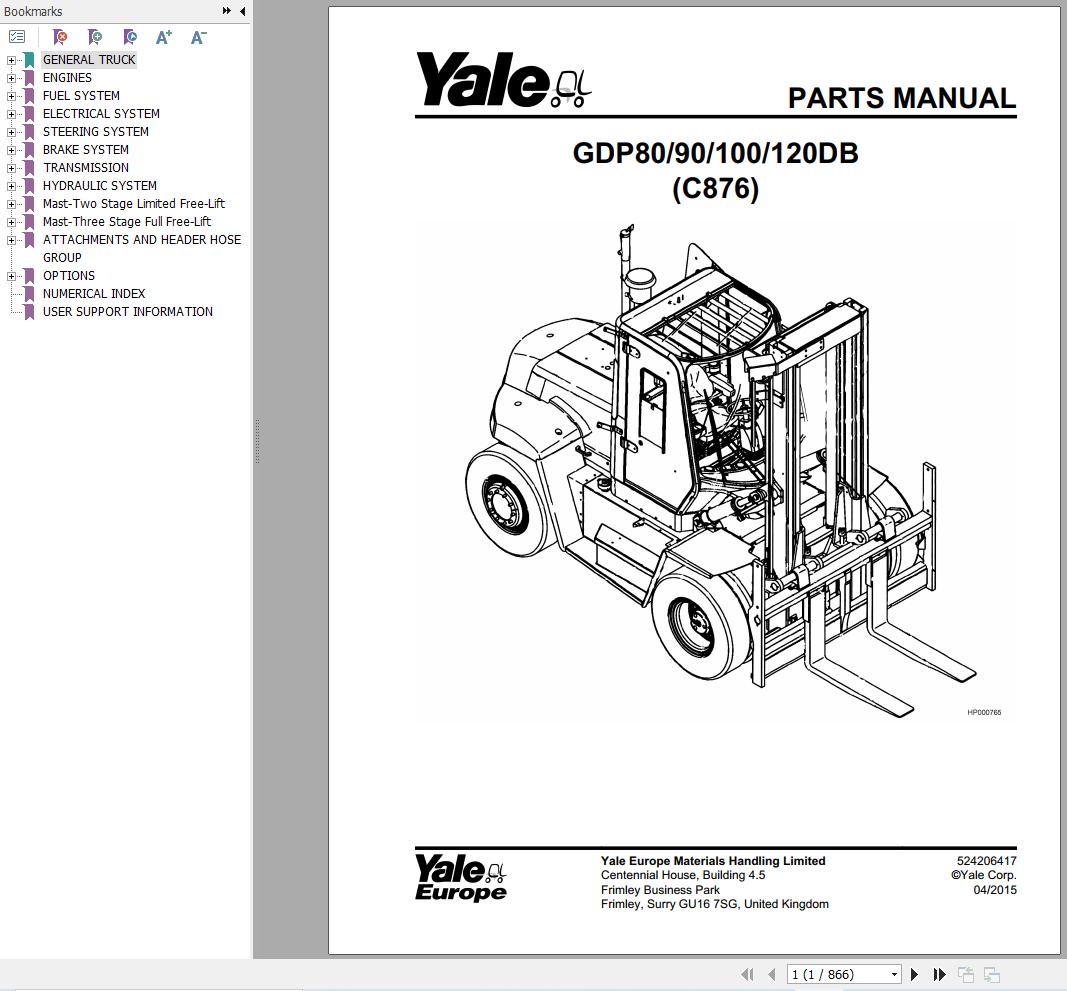Jump to last page with fast-forward icon

pyautogui.click(x=939, y=974)
